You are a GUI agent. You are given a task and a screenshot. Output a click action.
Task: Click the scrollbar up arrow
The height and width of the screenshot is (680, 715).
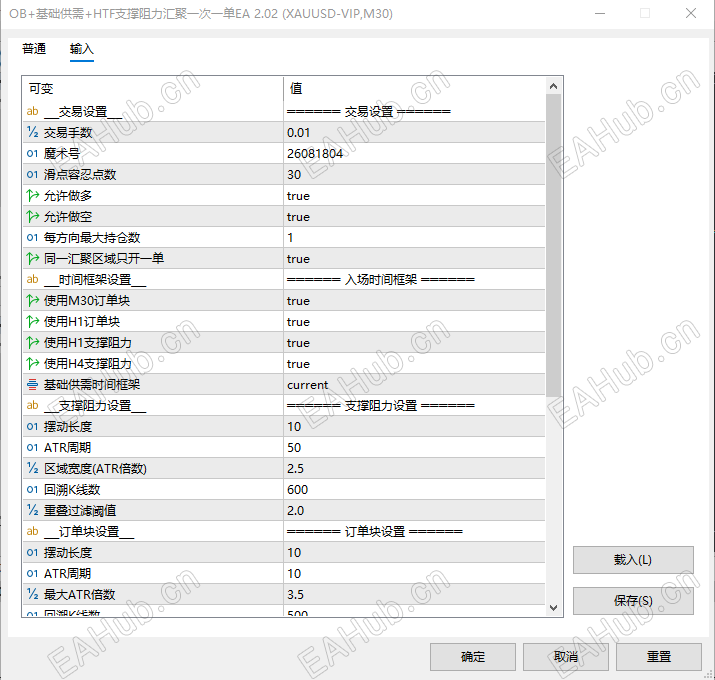tap(554, 86)
